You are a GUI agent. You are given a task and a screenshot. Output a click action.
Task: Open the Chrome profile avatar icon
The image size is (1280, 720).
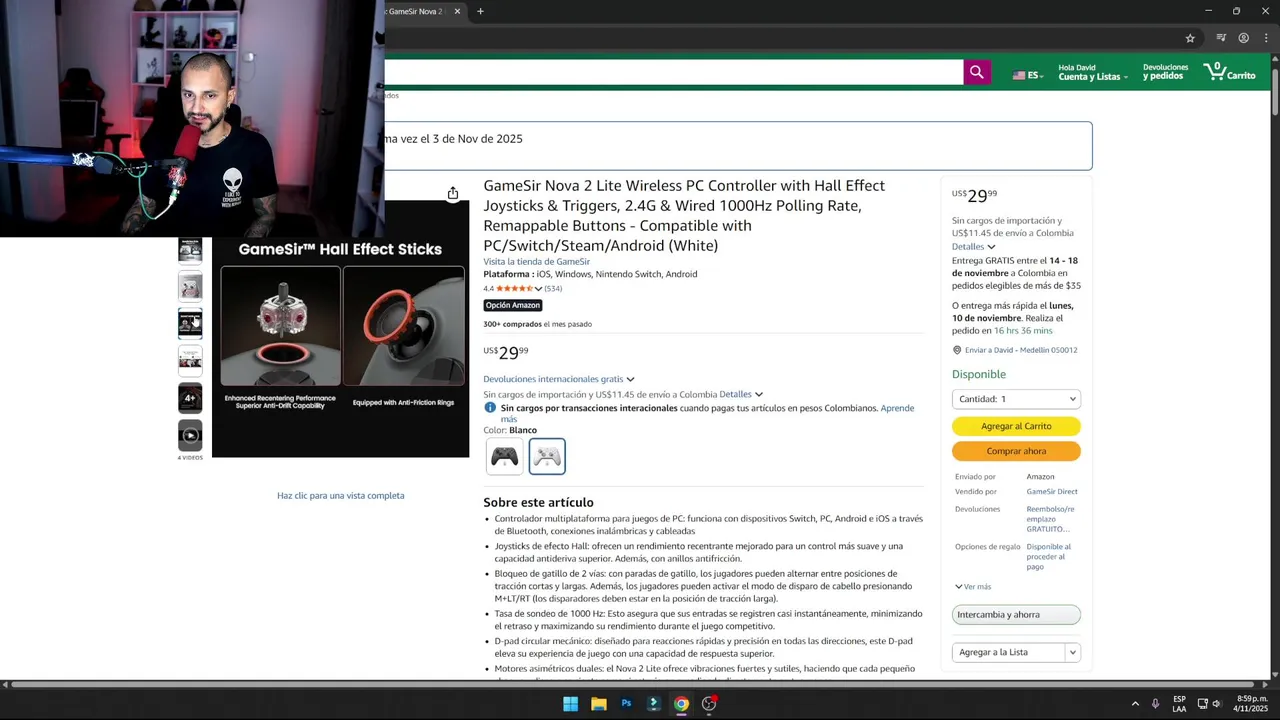click(1244, 38)
